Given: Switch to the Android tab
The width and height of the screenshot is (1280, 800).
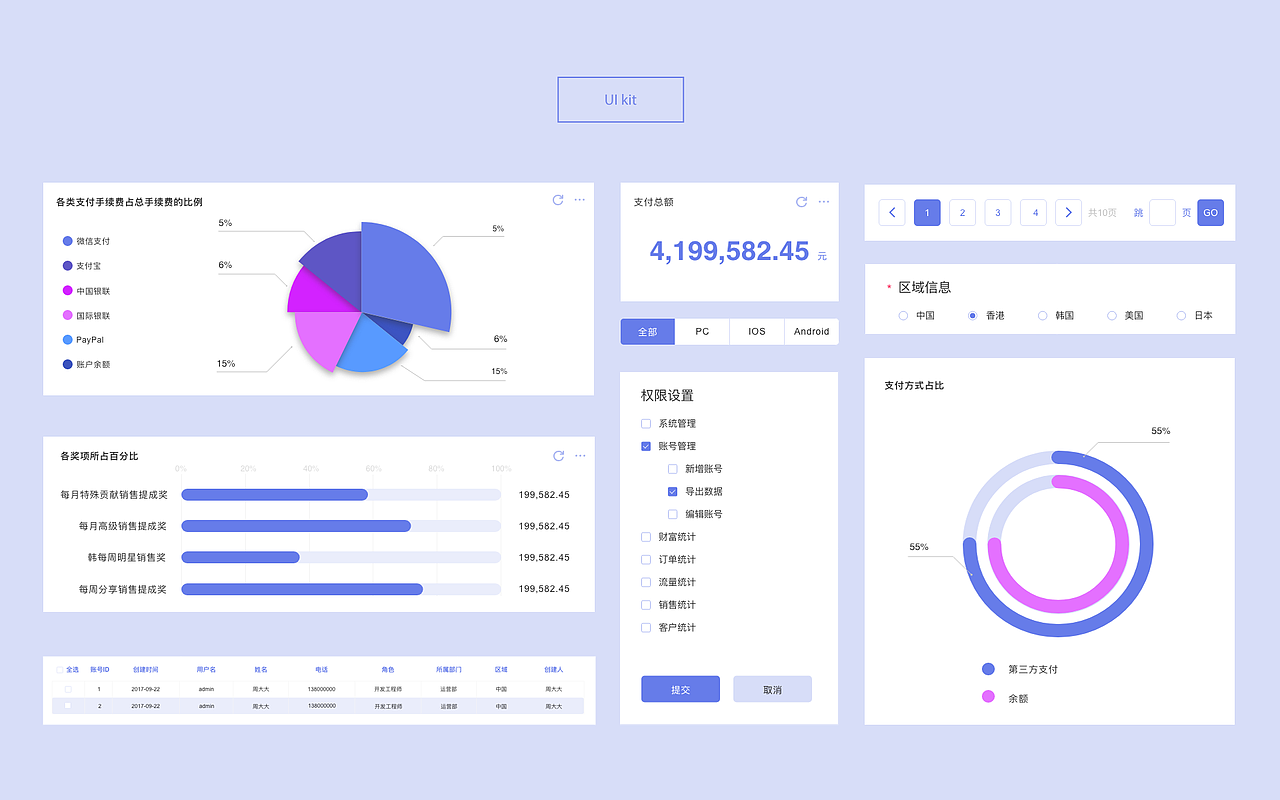Looking at the screenshot, I should 811,331.
